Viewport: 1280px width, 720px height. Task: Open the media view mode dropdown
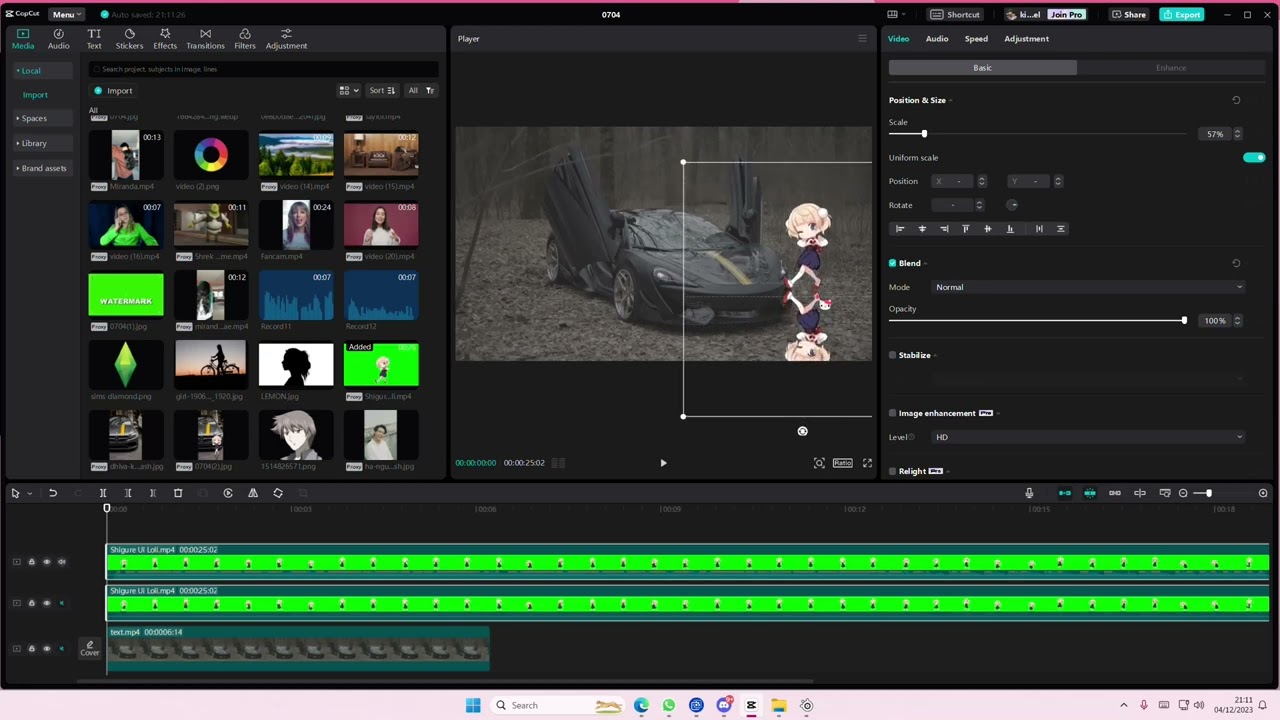[348, 90]
